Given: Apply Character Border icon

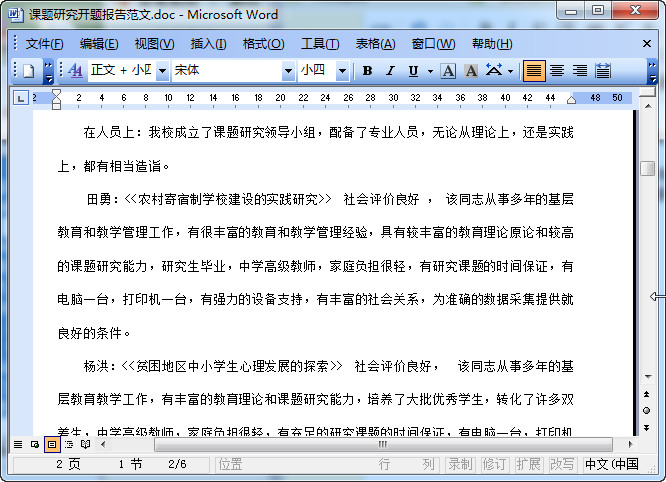Looking at the screenshot, I should tap(448, 70).
